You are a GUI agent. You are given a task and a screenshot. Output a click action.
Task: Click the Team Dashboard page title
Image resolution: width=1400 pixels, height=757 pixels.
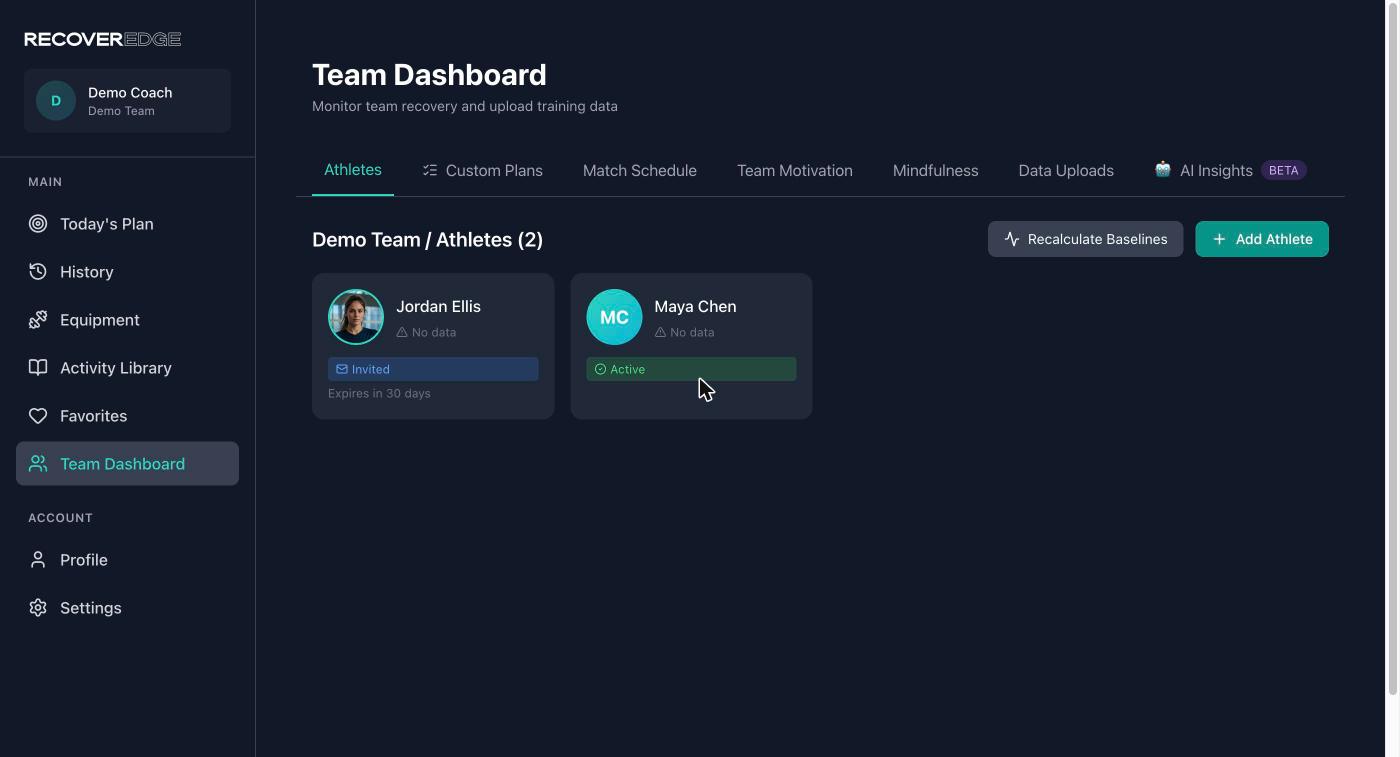tap(429, 75)
